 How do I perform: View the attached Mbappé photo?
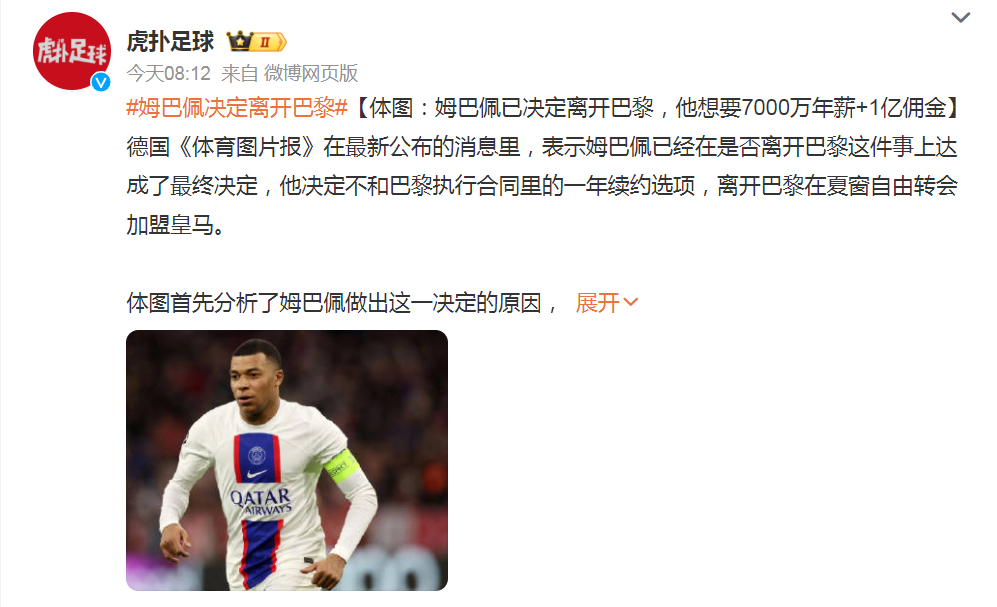tap(287, 460)
